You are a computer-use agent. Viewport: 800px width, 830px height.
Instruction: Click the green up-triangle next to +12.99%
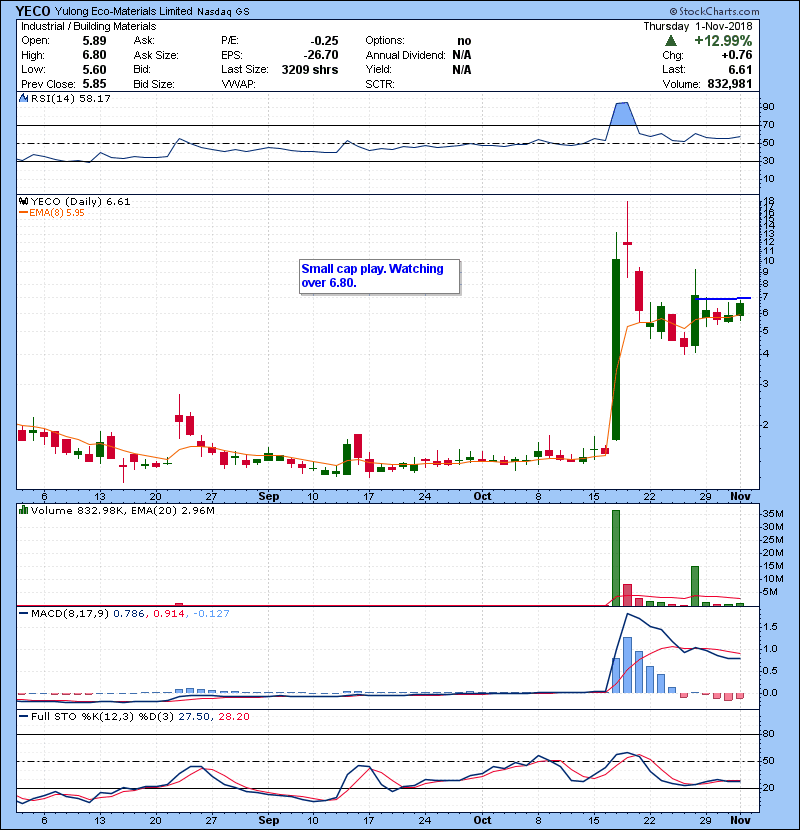pos(670,41)
